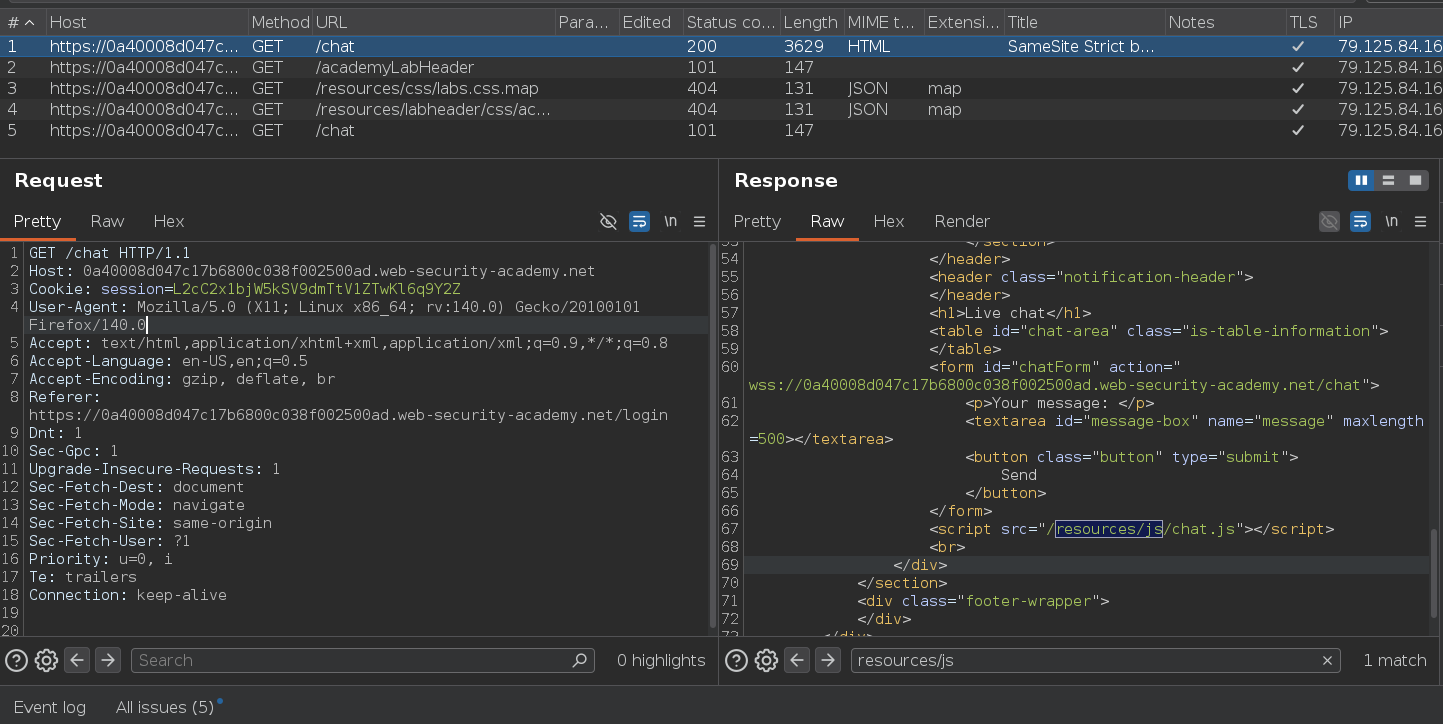This screenshot has height=724, width=1443.
Task: Go to next match in Request search
Action: [108, 660]
